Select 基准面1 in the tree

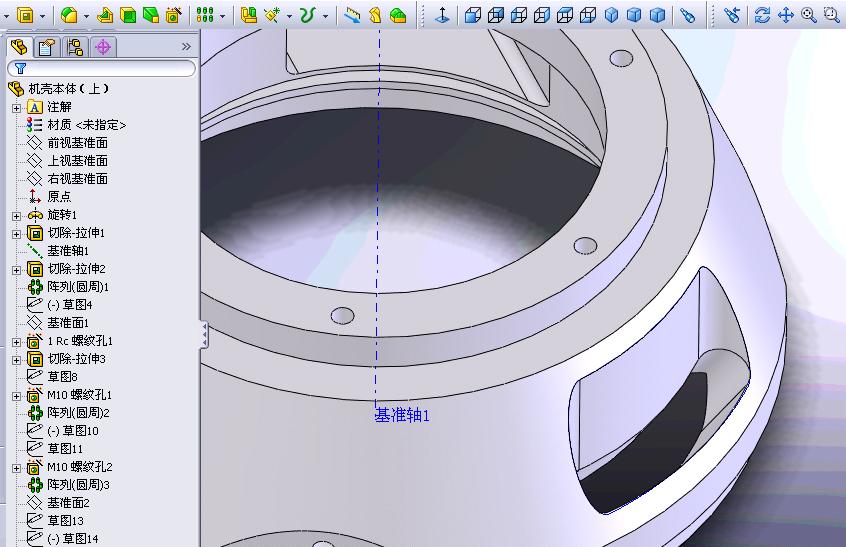point(68,323)
